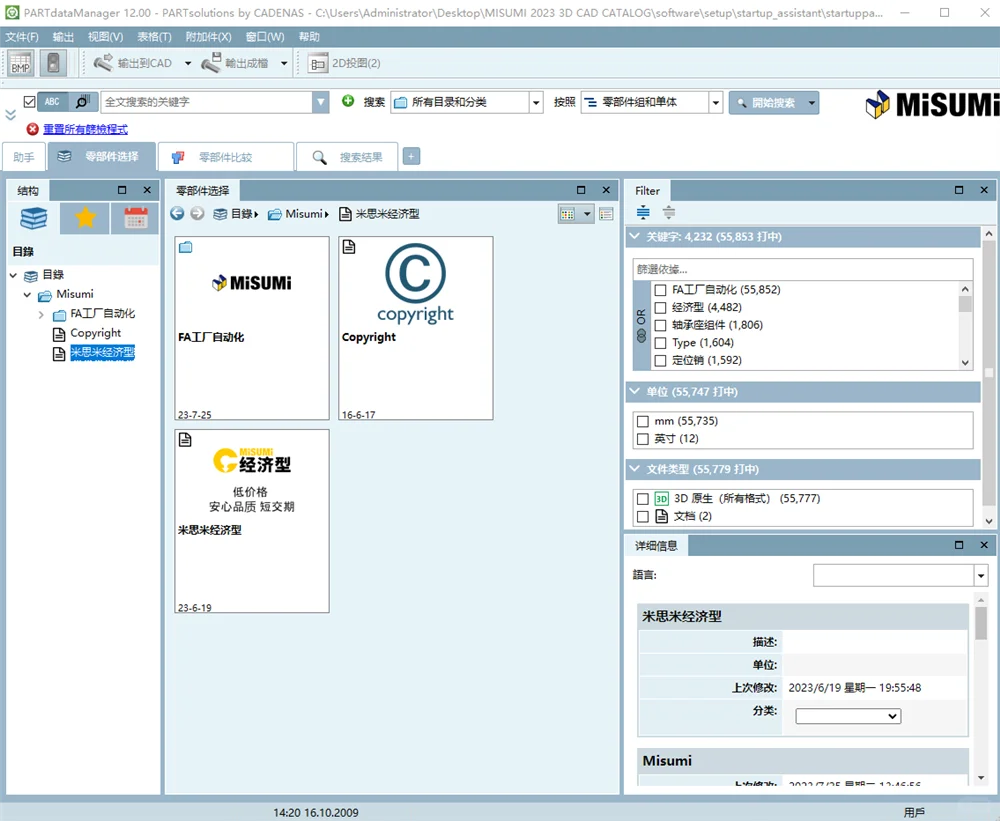Viewport: 1000px width, 821px height.
Task: Check the 3D 原生 file type filter
Action: (x=643, y=499)
